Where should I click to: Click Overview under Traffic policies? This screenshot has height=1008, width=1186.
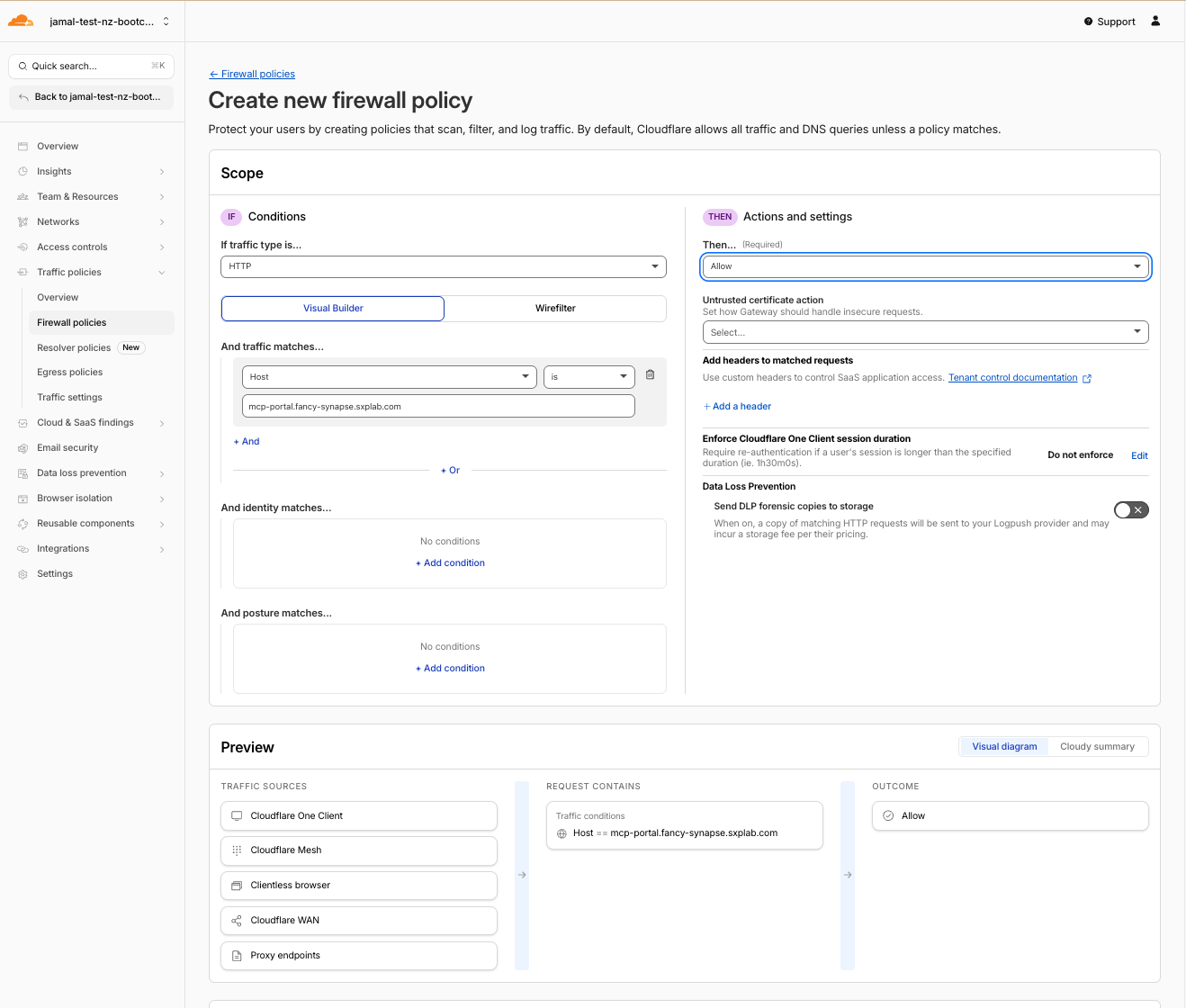58,297
